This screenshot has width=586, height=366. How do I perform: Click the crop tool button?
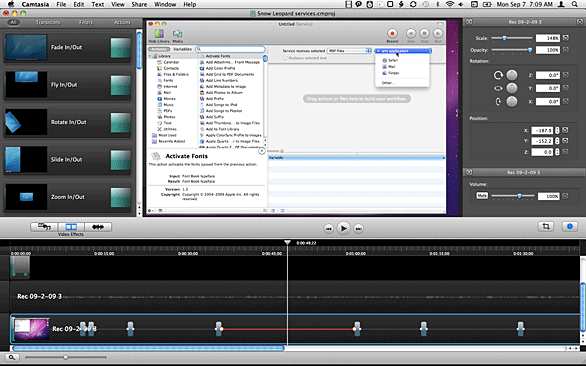tap(546, 226)
